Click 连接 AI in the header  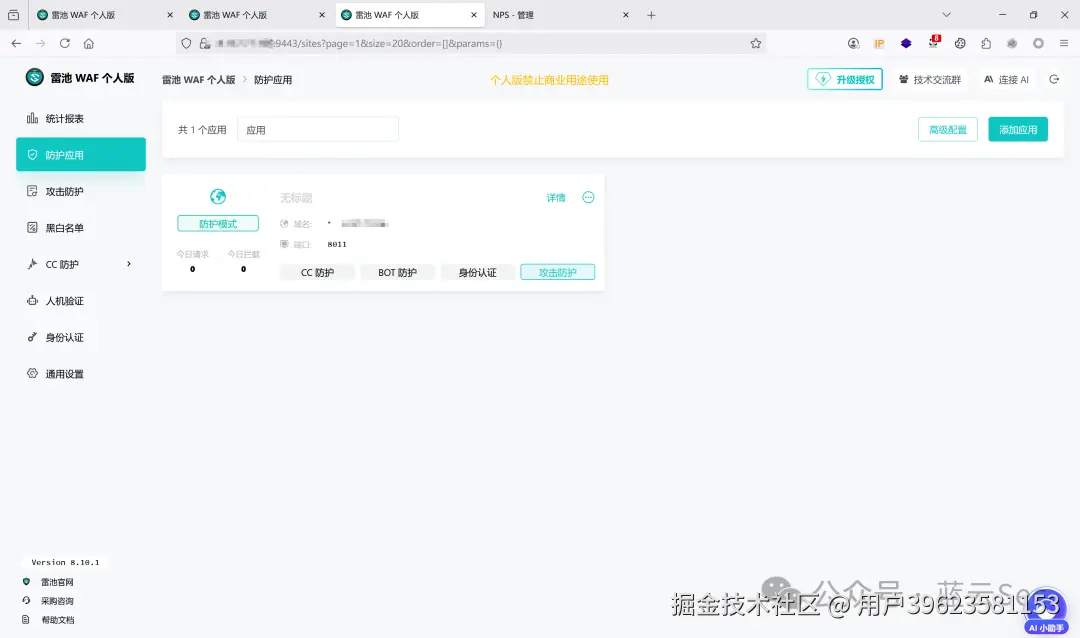[1006, 79]
